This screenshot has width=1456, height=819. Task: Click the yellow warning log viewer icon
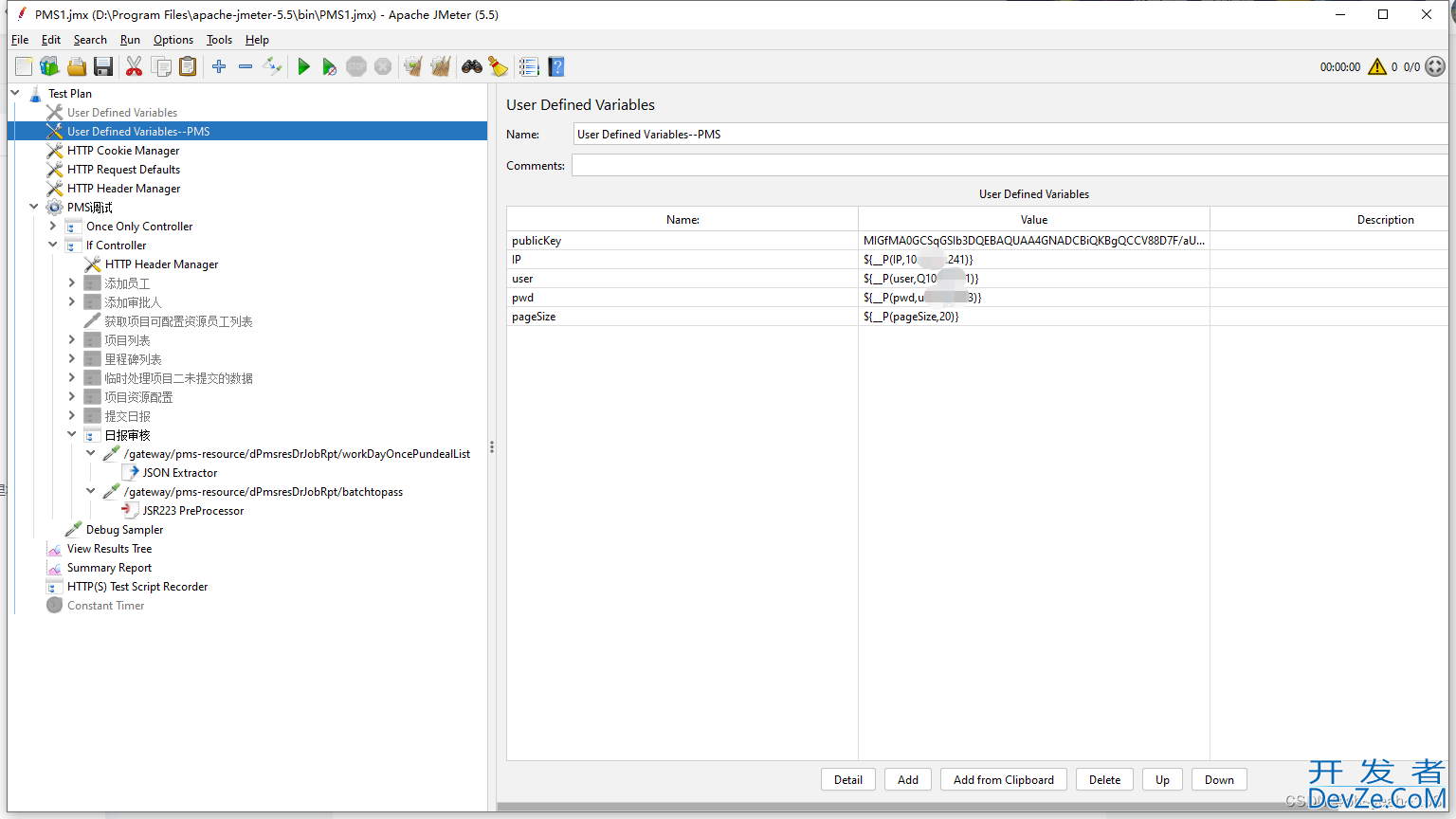pos(1377,66)
